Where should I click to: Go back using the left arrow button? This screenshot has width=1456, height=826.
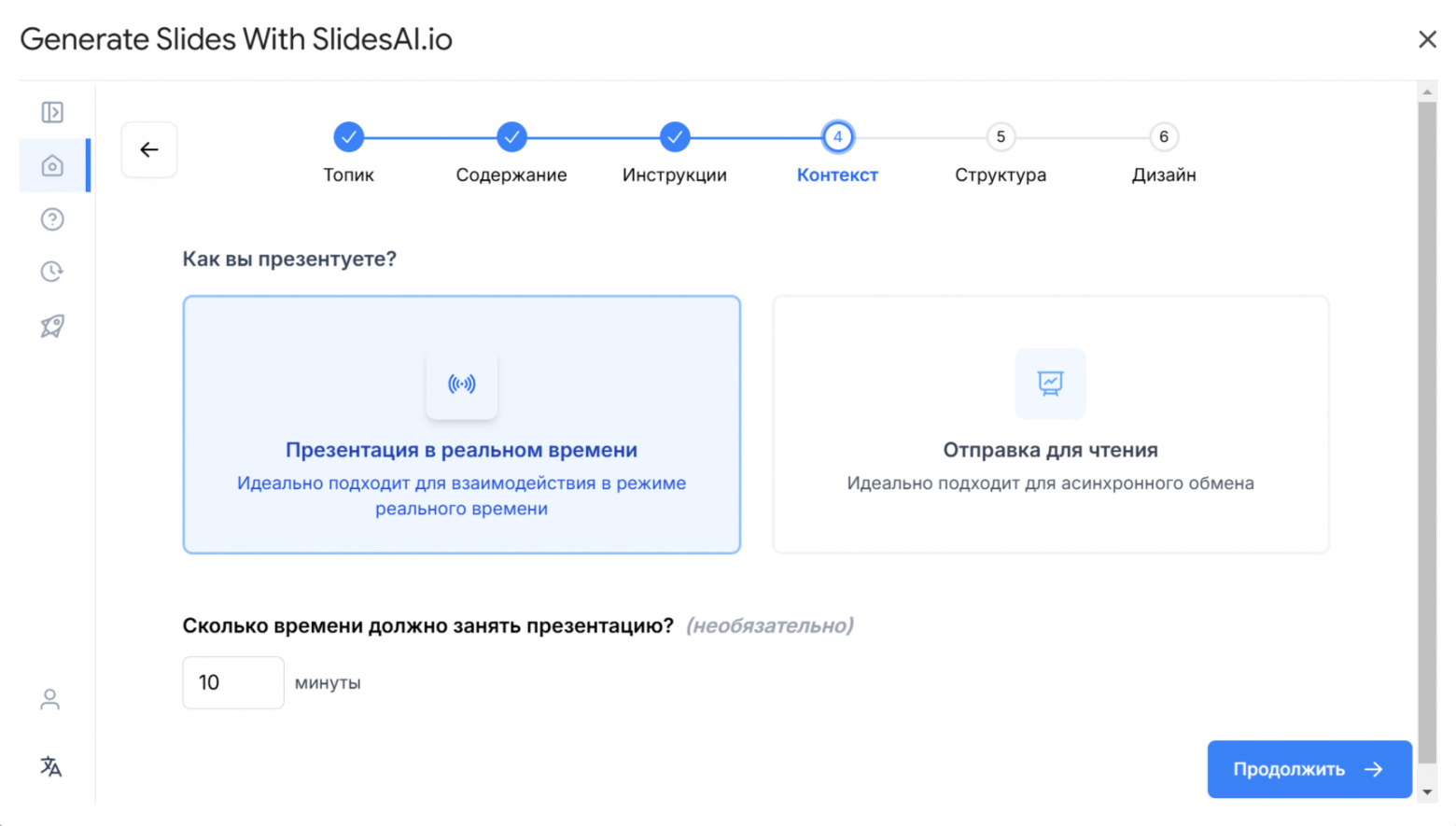[x=148, y=149]
